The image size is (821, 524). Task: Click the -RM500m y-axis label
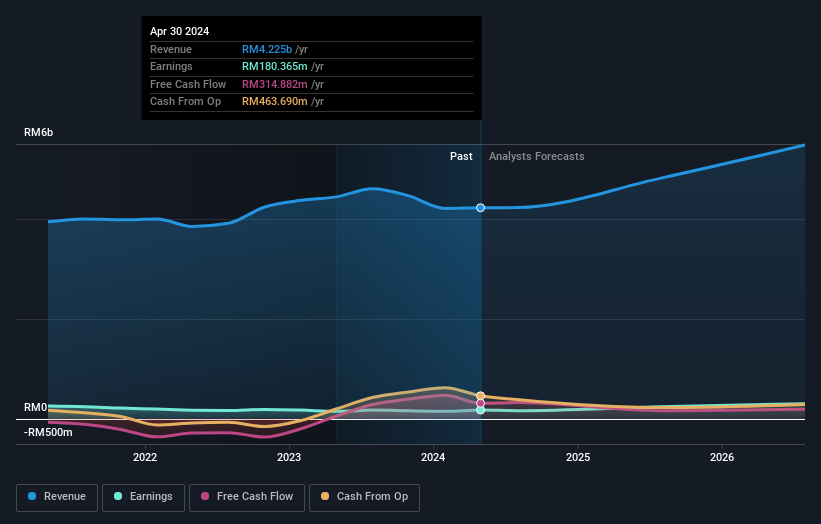coord(48,432)
